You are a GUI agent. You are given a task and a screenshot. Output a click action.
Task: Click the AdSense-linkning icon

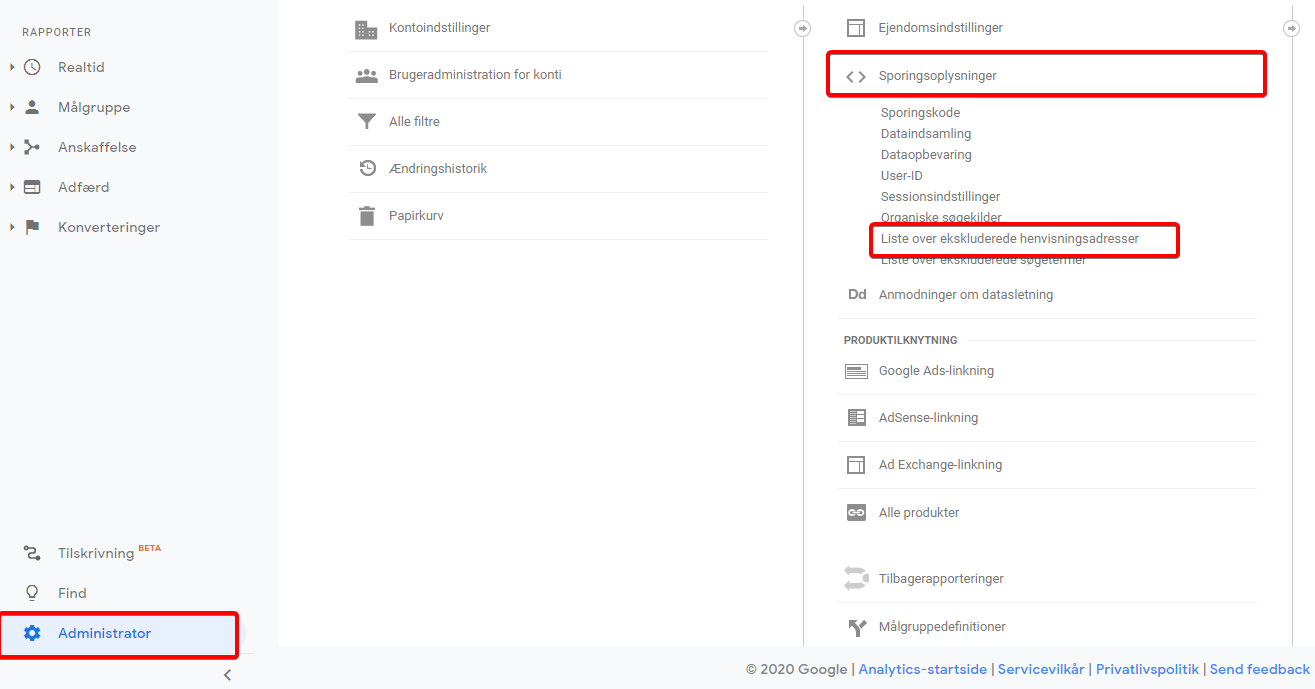[x=856, y=418]
